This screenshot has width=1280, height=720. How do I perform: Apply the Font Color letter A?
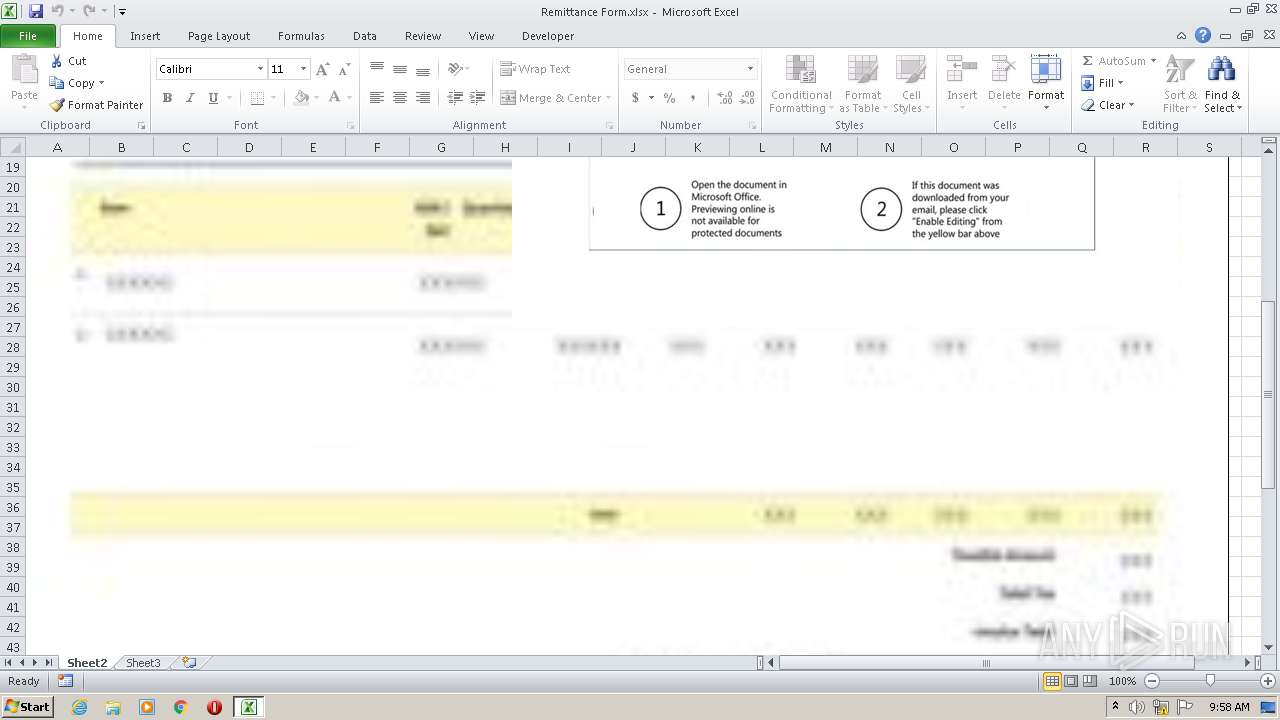(x=335, y=98)
